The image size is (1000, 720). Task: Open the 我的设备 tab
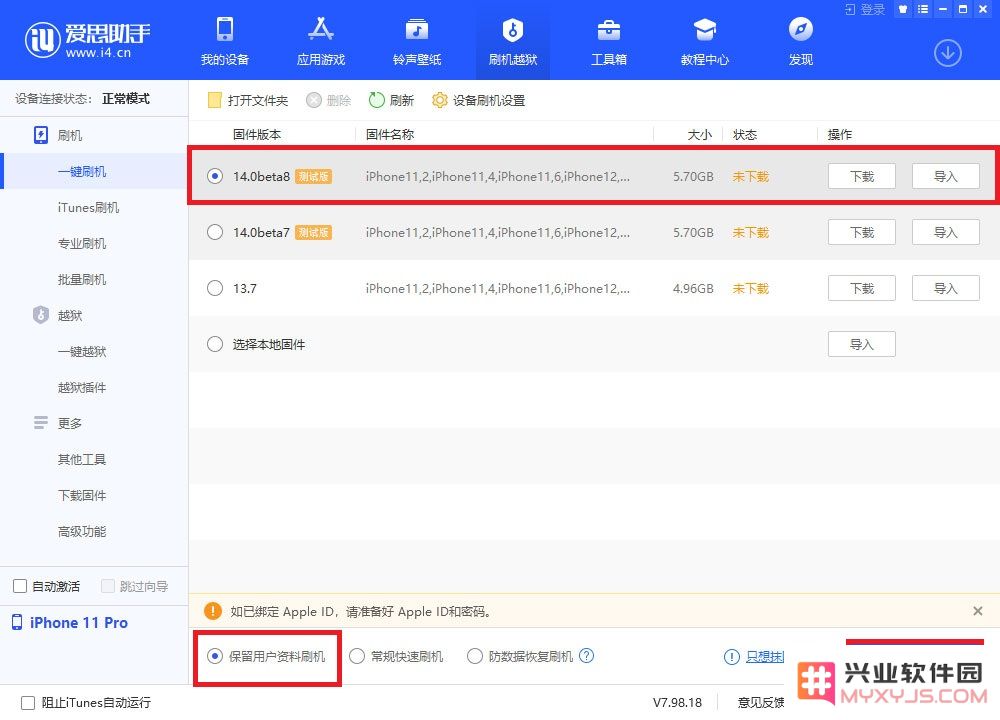pyautogui.click(x=224, y=41)
